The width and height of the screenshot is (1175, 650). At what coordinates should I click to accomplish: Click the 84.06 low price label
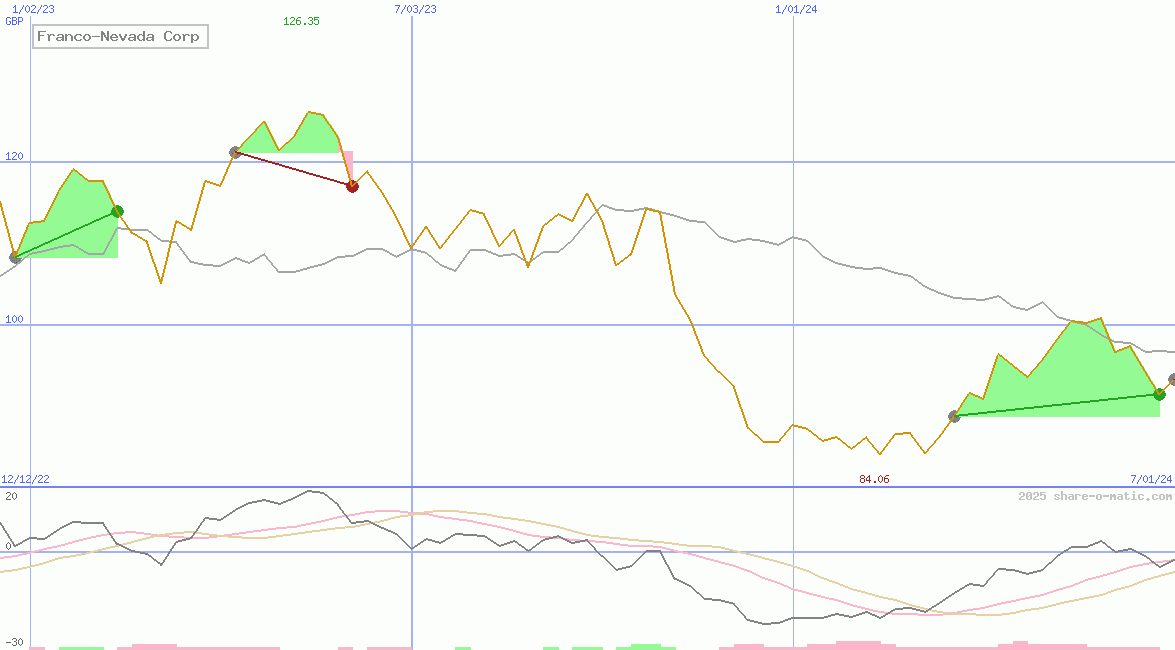coord(874,480)
